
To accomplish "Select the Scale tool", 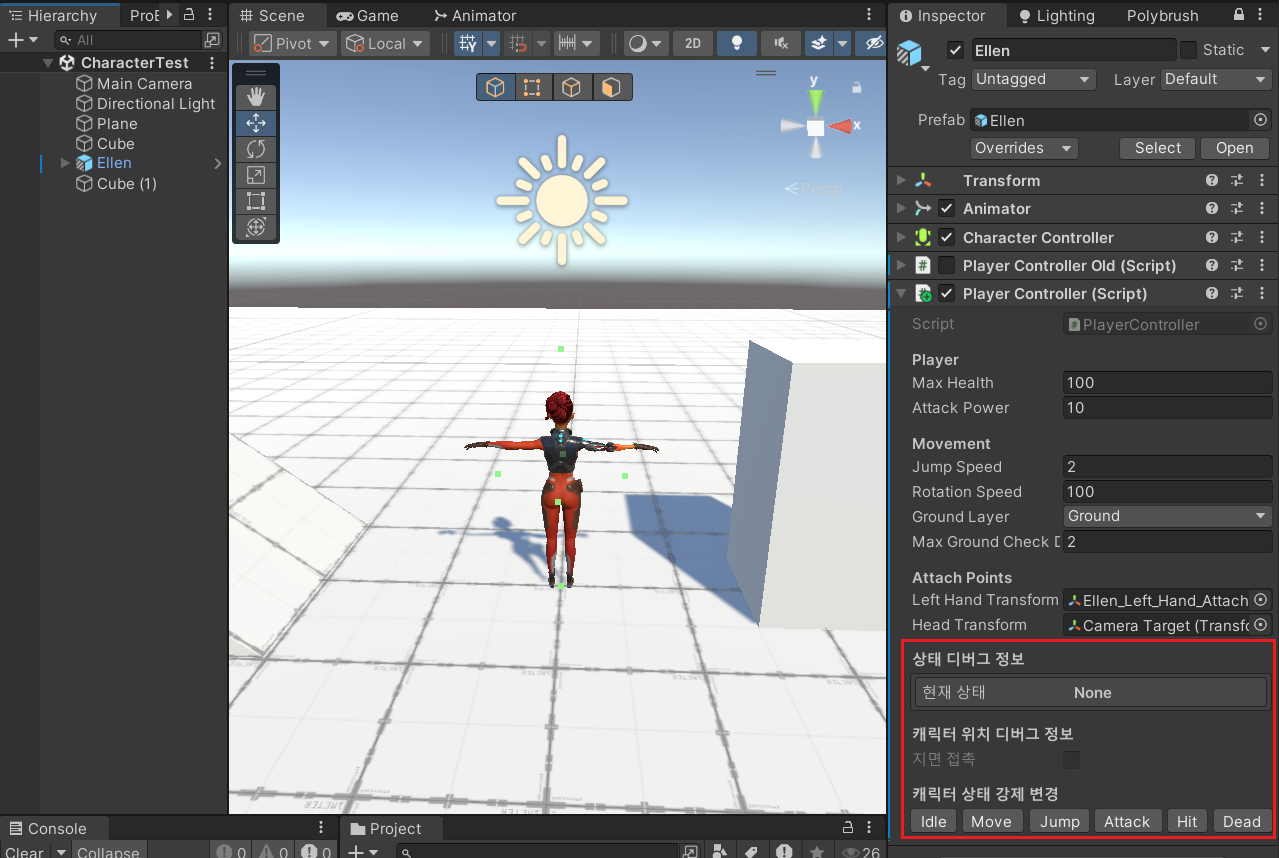I will click(x=256, y=175).
